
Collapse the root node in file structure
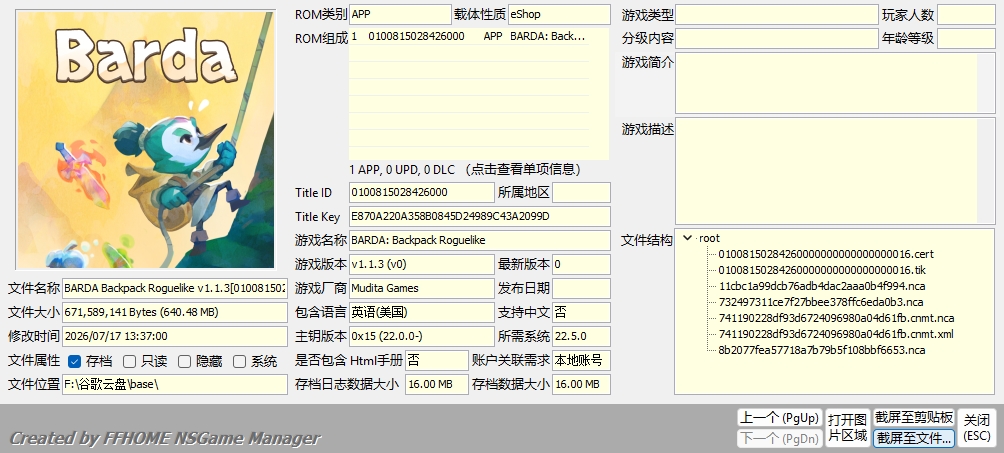tap(688, 238)
